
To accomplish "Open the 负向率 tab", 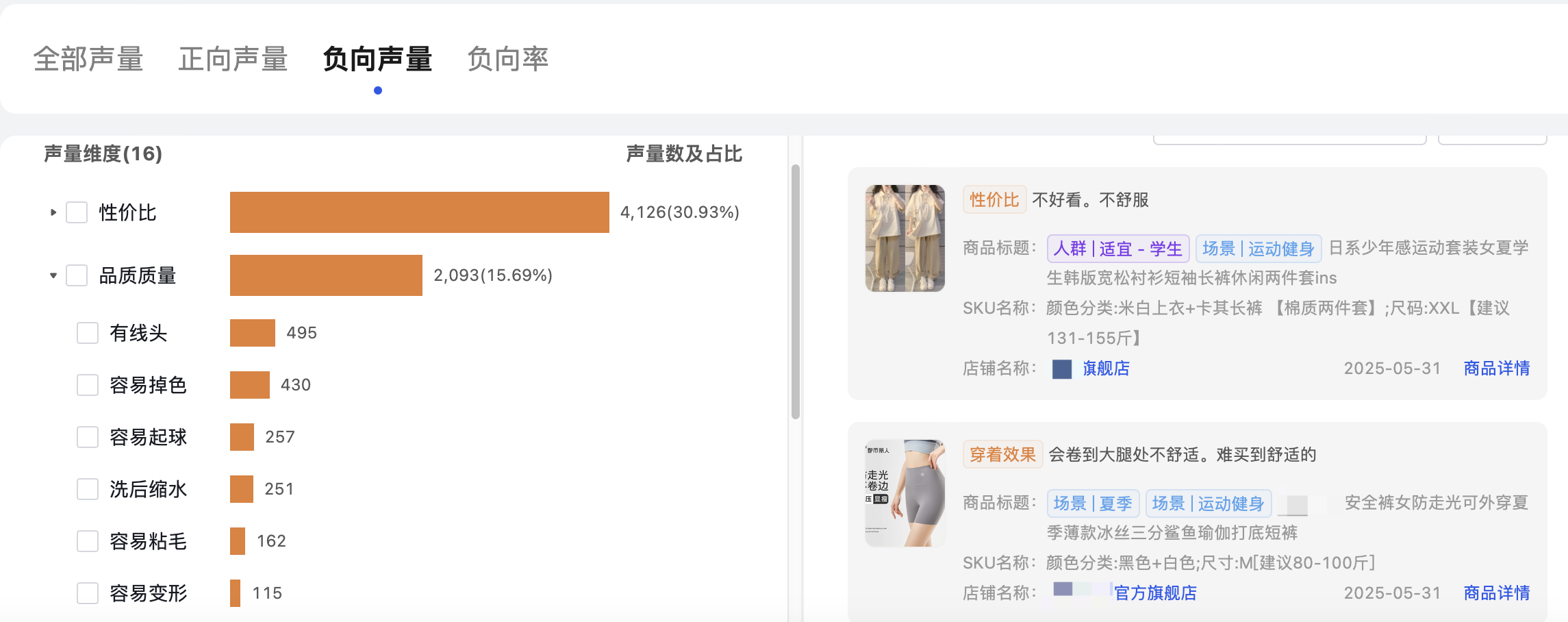I will pyautogui.click(x=508, y=59).
